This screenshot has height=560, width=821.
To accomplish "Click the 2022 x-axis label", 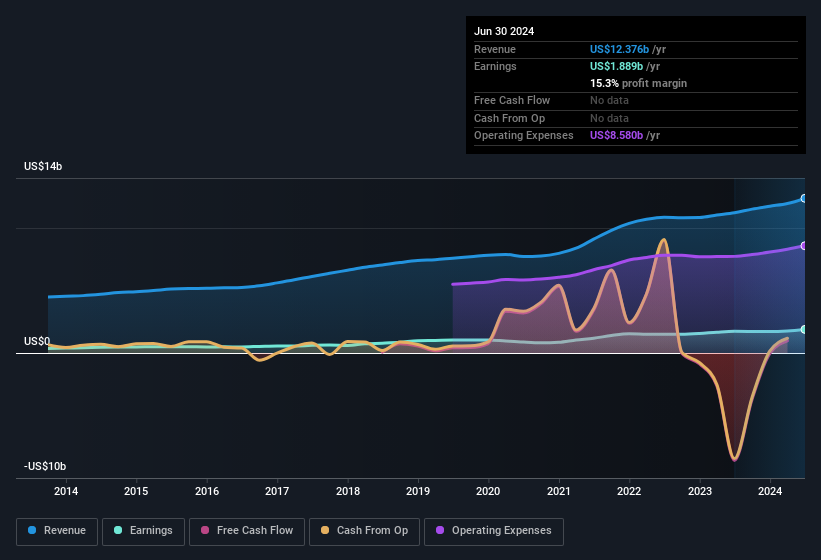I will click(629, 491).
